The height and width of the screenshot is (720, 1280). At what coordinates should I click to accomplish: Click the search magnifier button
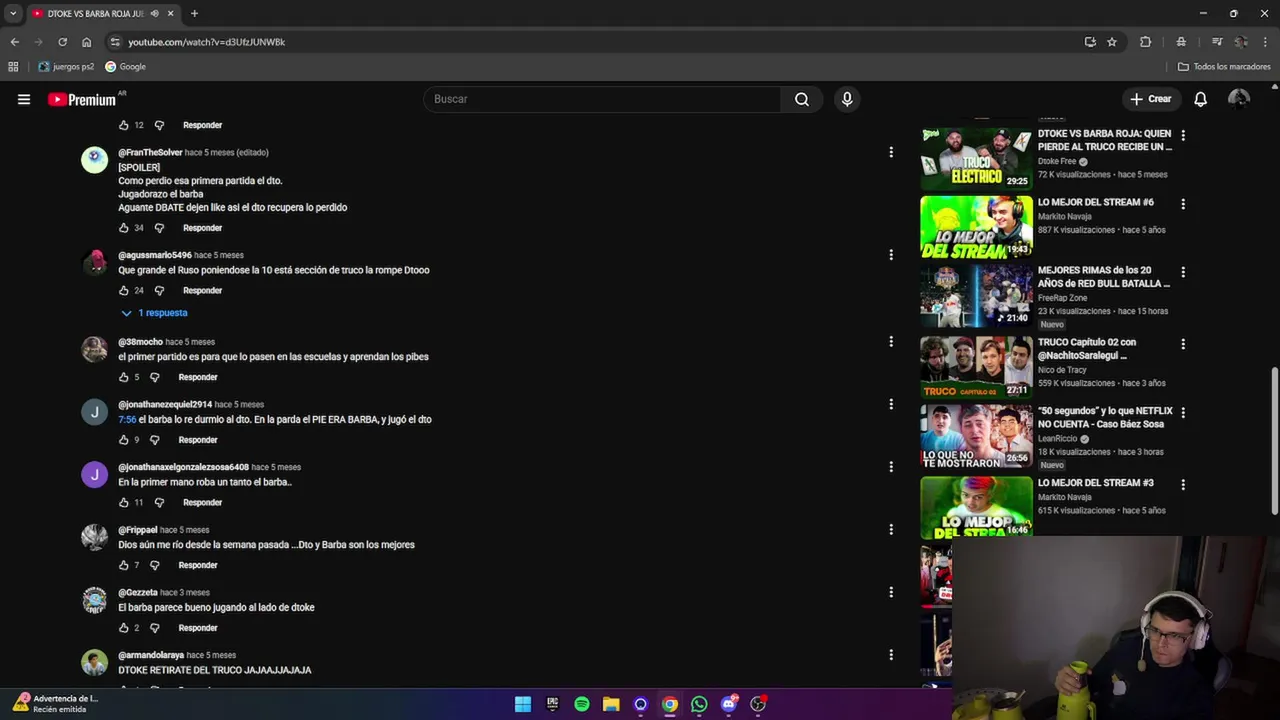pos(802,99)
